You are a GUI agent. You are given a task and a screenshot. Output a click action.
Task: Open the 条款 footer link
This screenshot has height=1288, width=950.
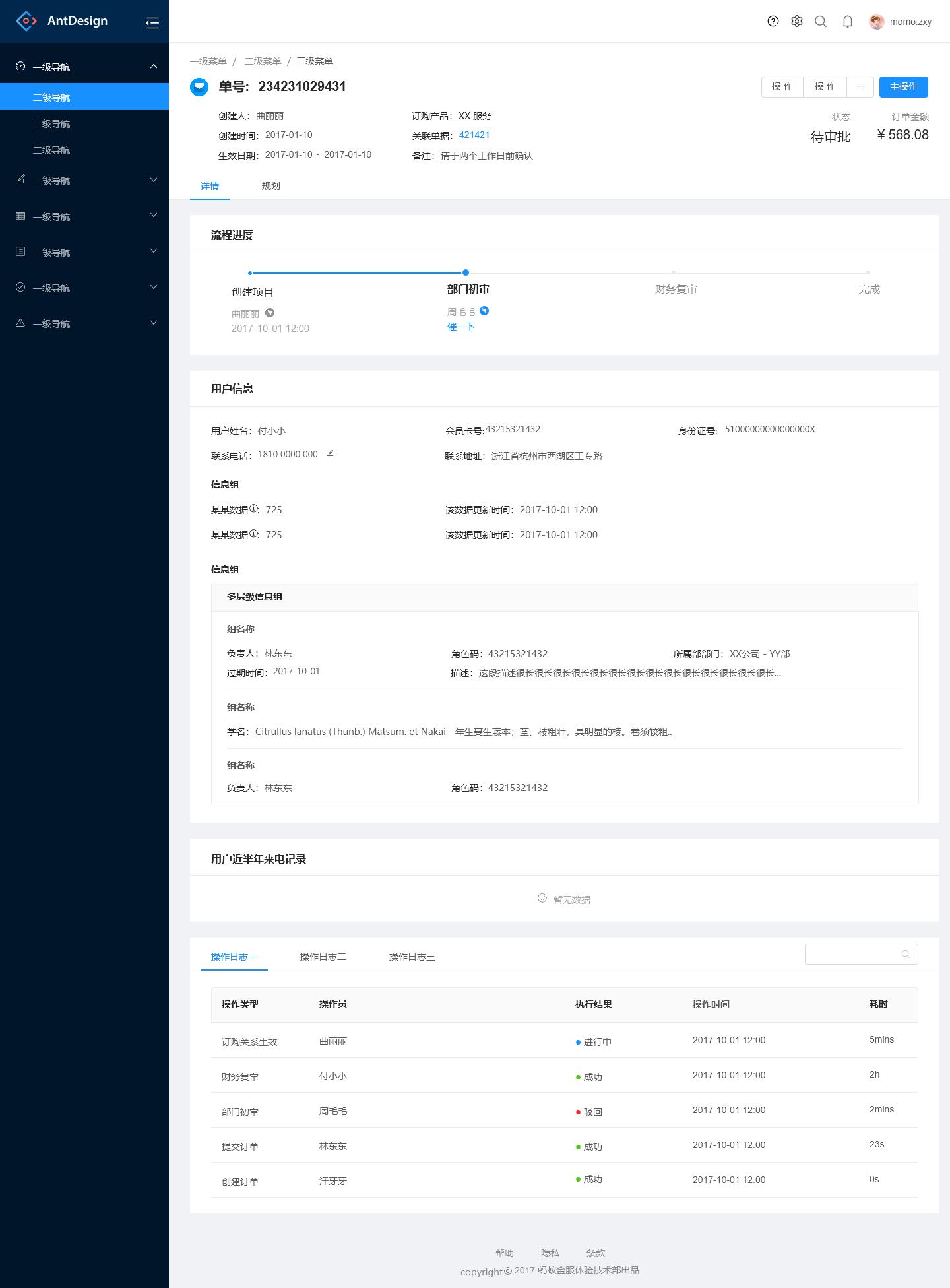pos(596,1253)
